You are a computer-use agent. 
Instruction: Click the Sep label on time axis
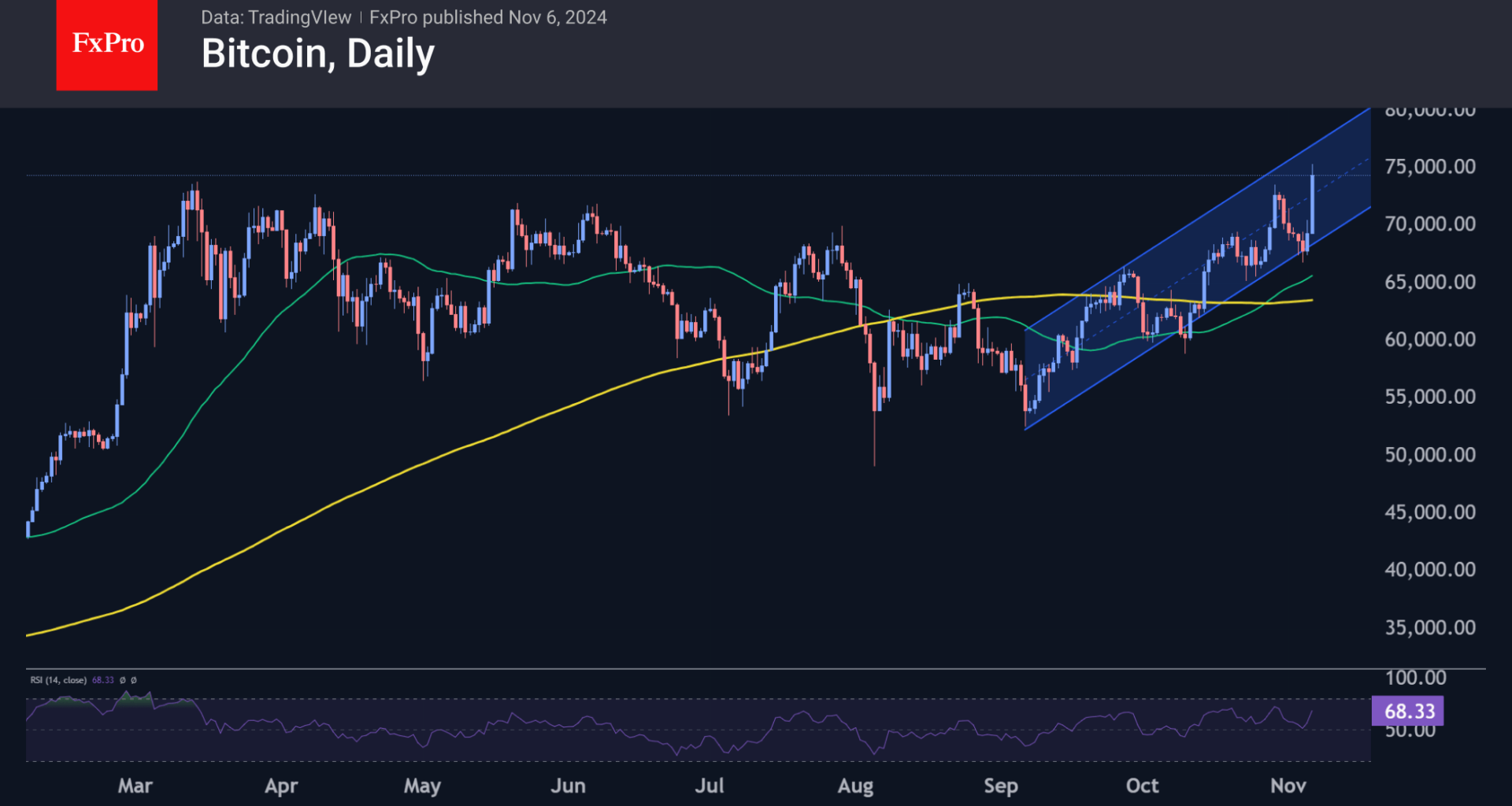(1001, 786)
